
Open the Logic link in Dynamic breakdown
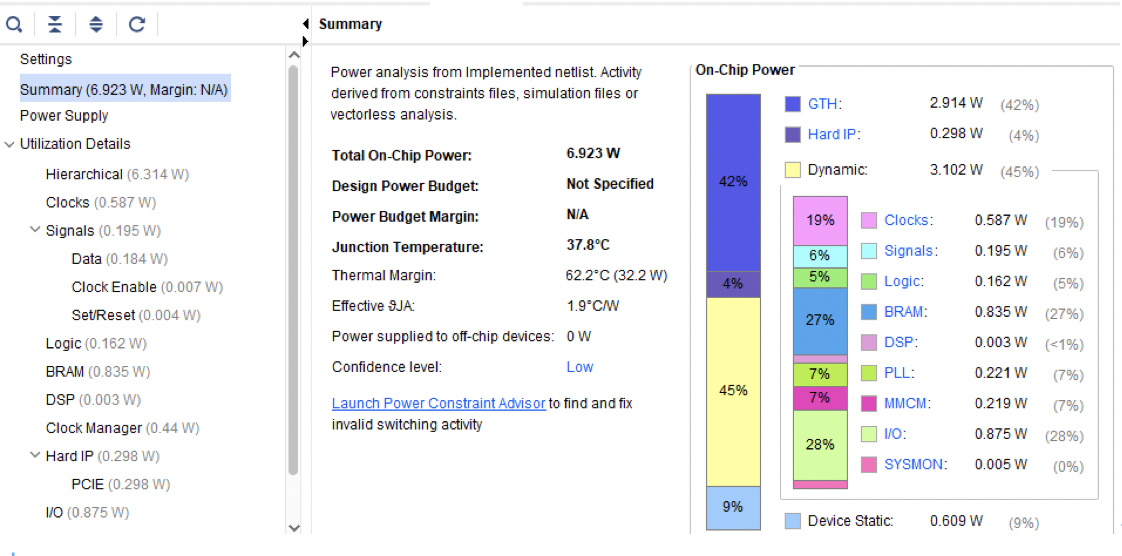(902, 281)
